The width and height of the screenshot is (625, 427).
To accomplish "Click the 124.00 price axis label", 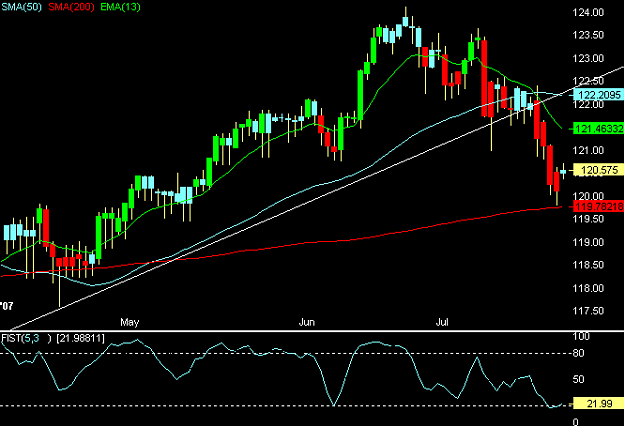I will 588,13.
